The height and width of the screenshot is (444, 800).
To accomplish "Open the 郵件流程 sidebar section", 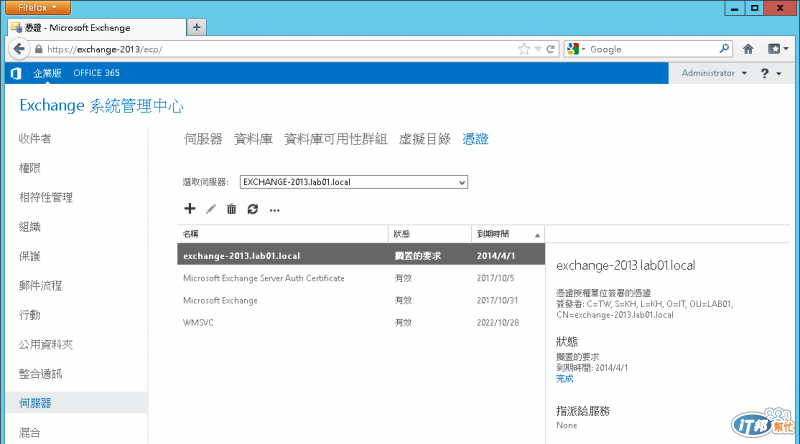I will click(40, 286).
